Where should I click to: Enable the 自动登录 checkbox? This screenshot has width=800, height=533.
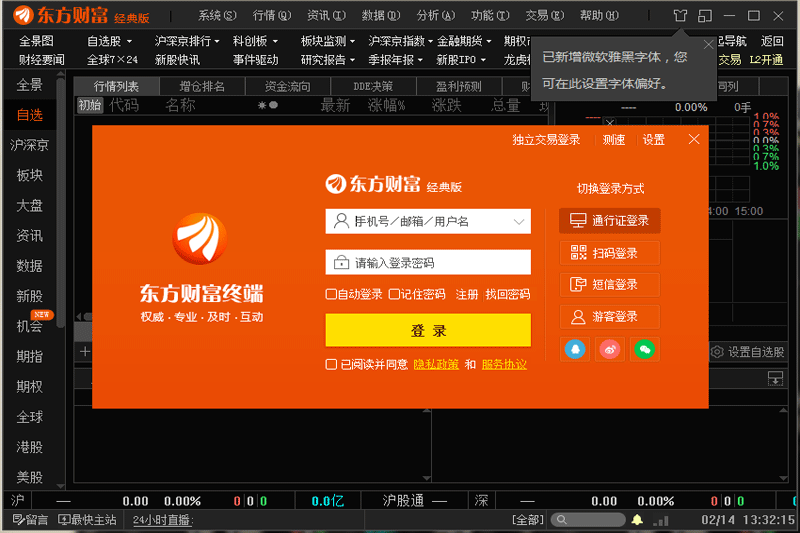pyautogui.click(x=331, y=294)
